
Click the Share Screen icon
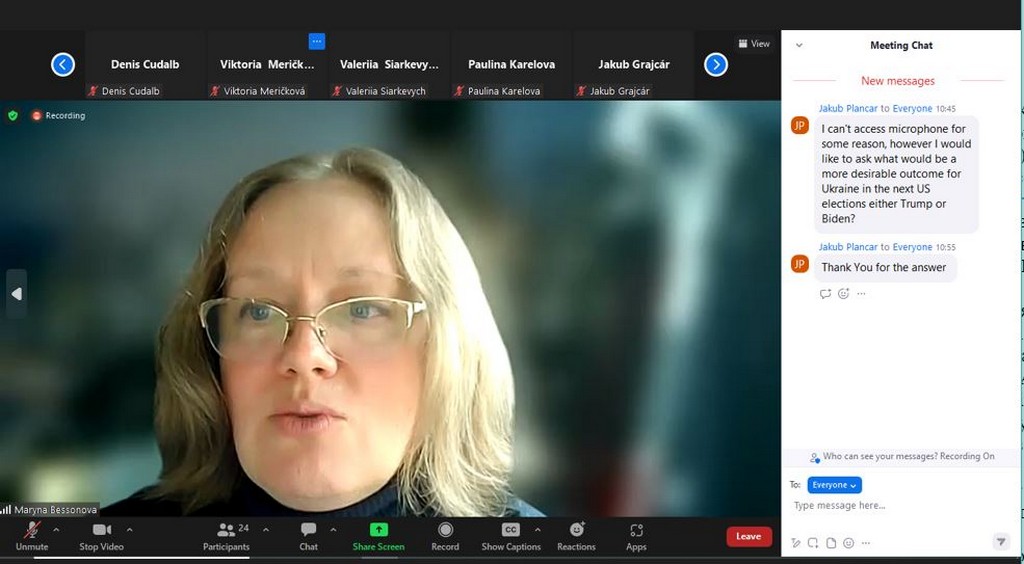378,535
